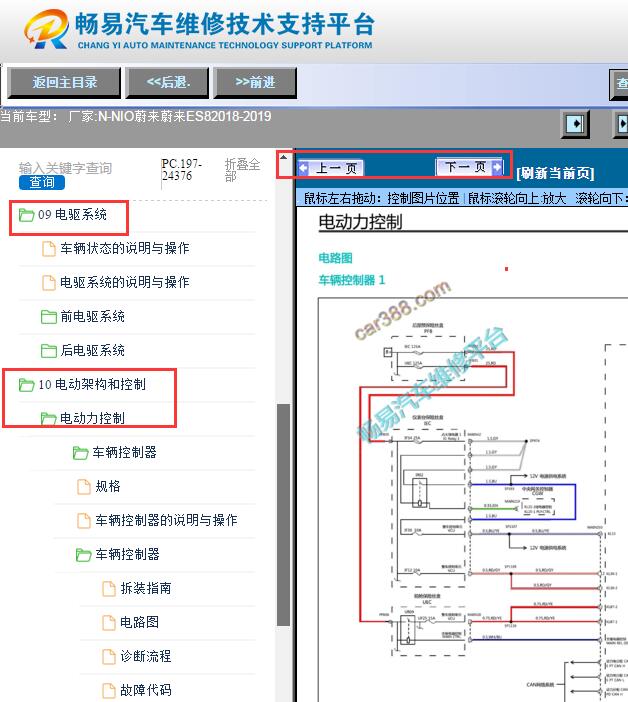Click the page icon beside 故障代码
The width and height of the screenshot is (628, 702).
pos(109,691)
